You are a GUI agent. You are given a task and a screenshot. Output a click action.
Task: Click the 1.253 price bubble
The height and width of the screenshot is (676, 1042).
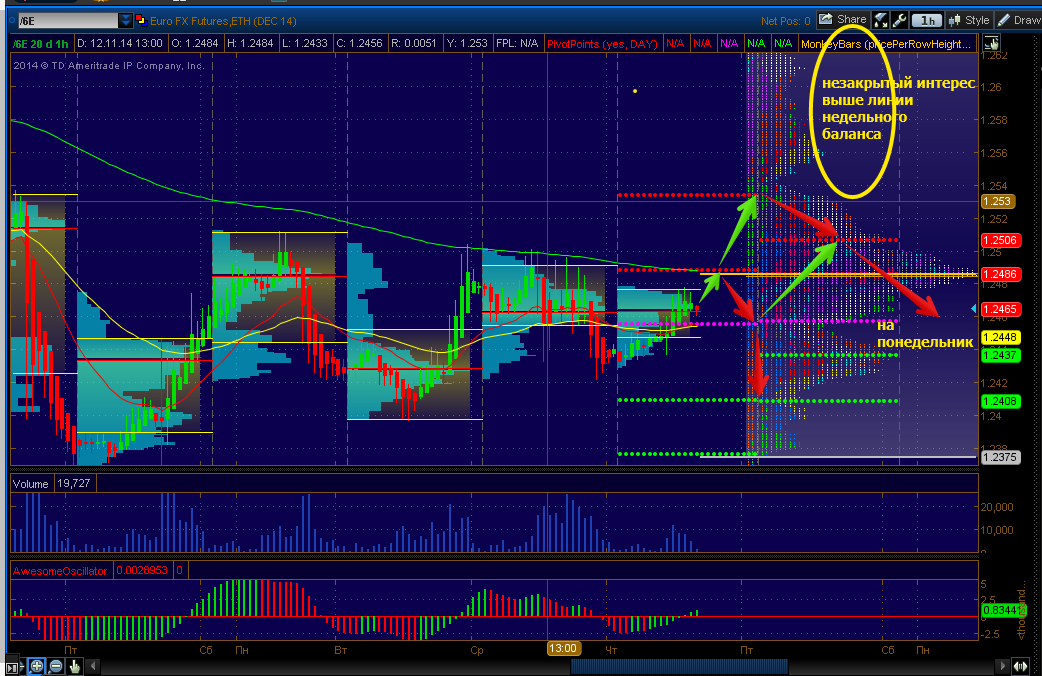(997, 201)
